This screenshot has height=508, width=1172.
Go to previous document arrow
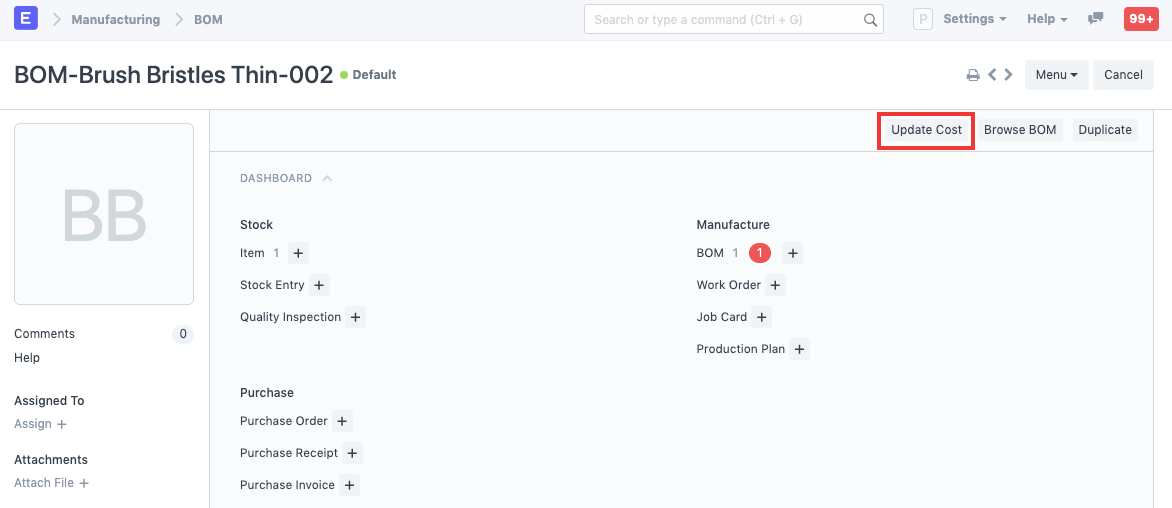(x=992, y=75)
